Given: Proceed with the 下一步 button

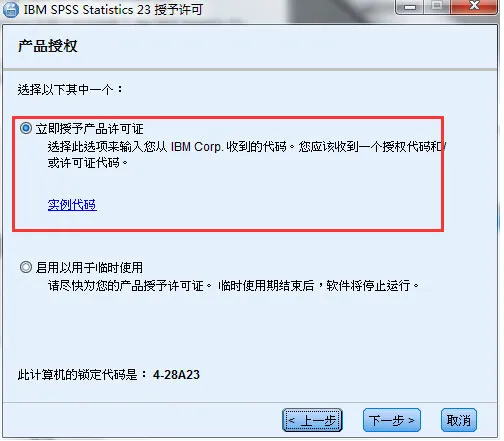Looking at the screenshot, I should point(392,420).
